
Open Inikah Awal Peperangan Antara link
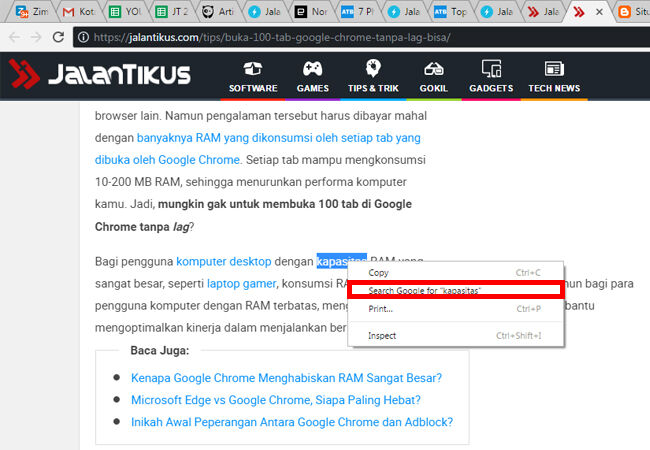pos(292,422)
